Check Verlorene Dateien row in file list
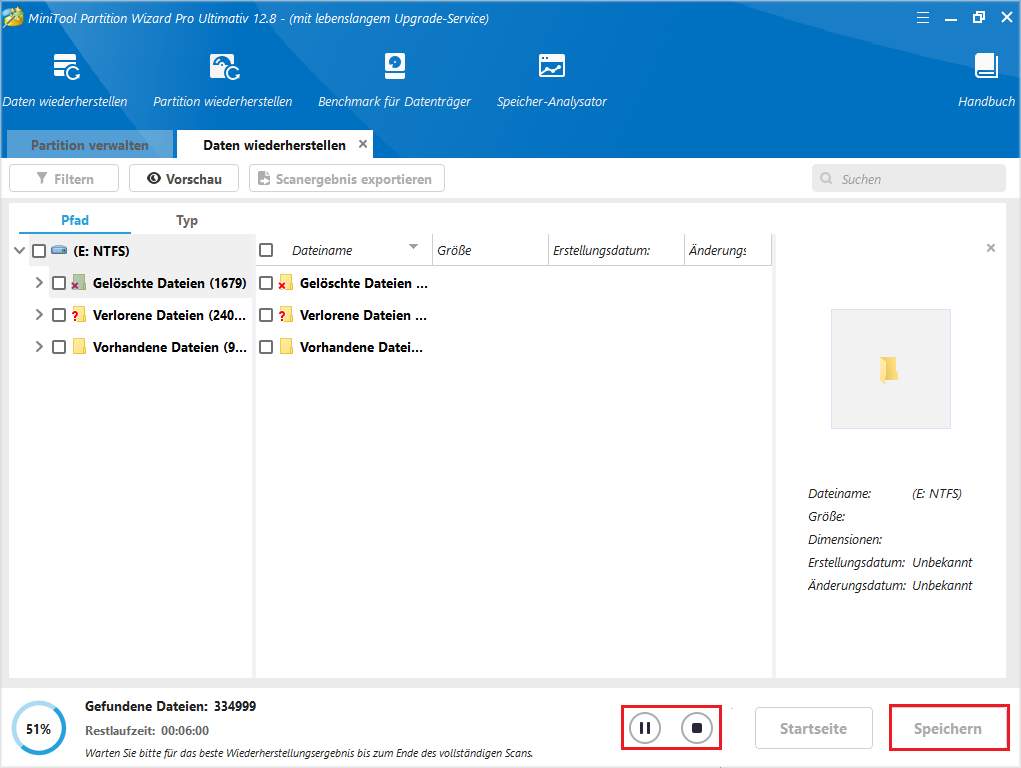Screen dimensions: 1021x768 pos(266,315)
